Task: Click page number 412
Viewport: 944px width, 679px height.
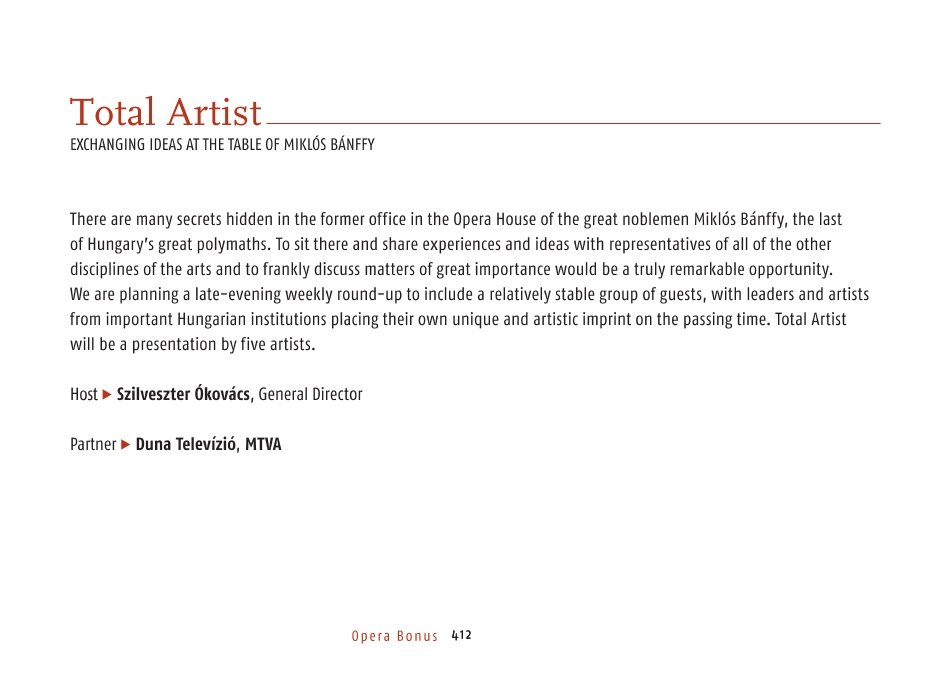Action: (462, 636)
